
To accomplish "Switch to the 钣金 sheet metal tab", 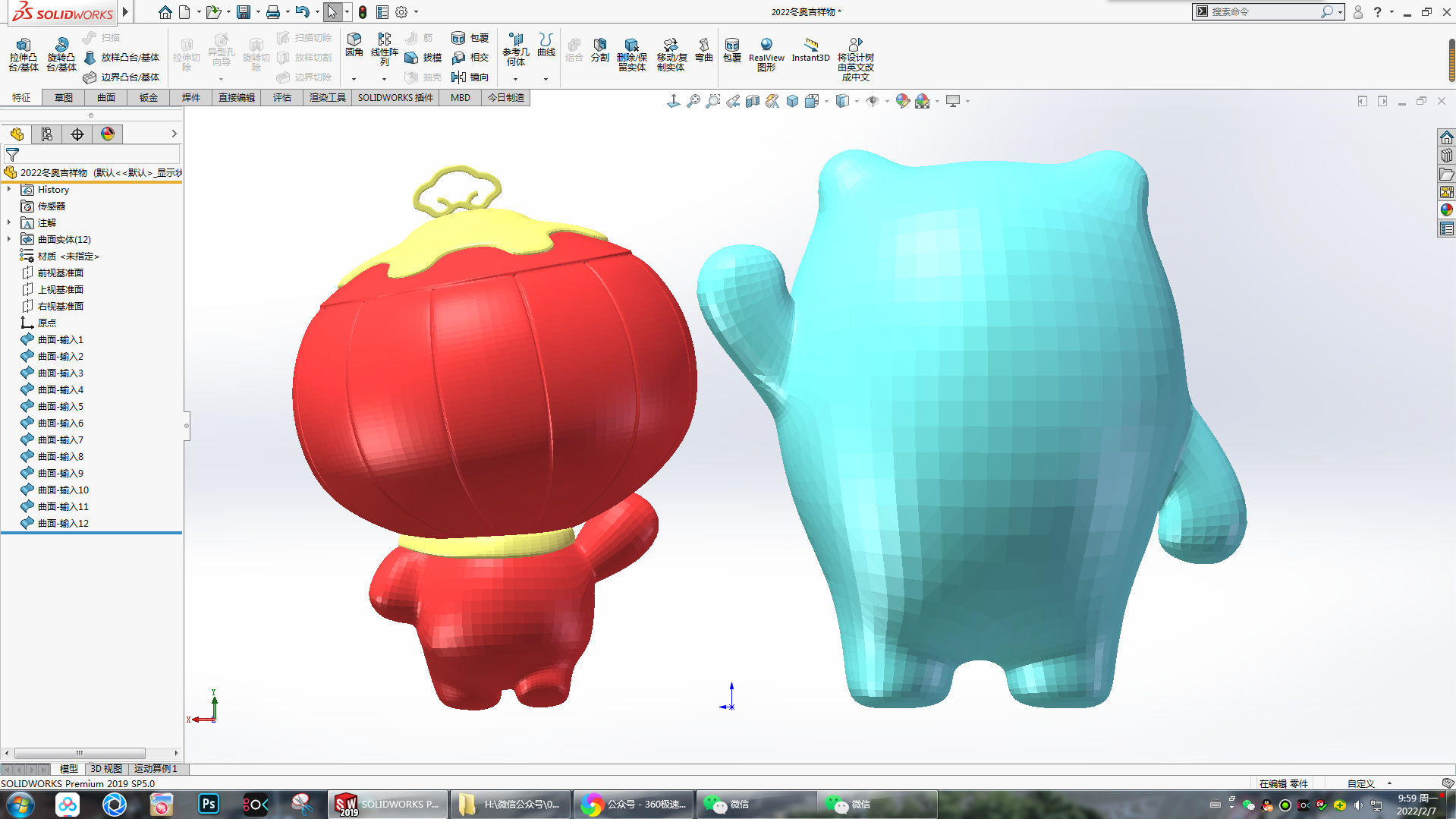I will 149,98.
